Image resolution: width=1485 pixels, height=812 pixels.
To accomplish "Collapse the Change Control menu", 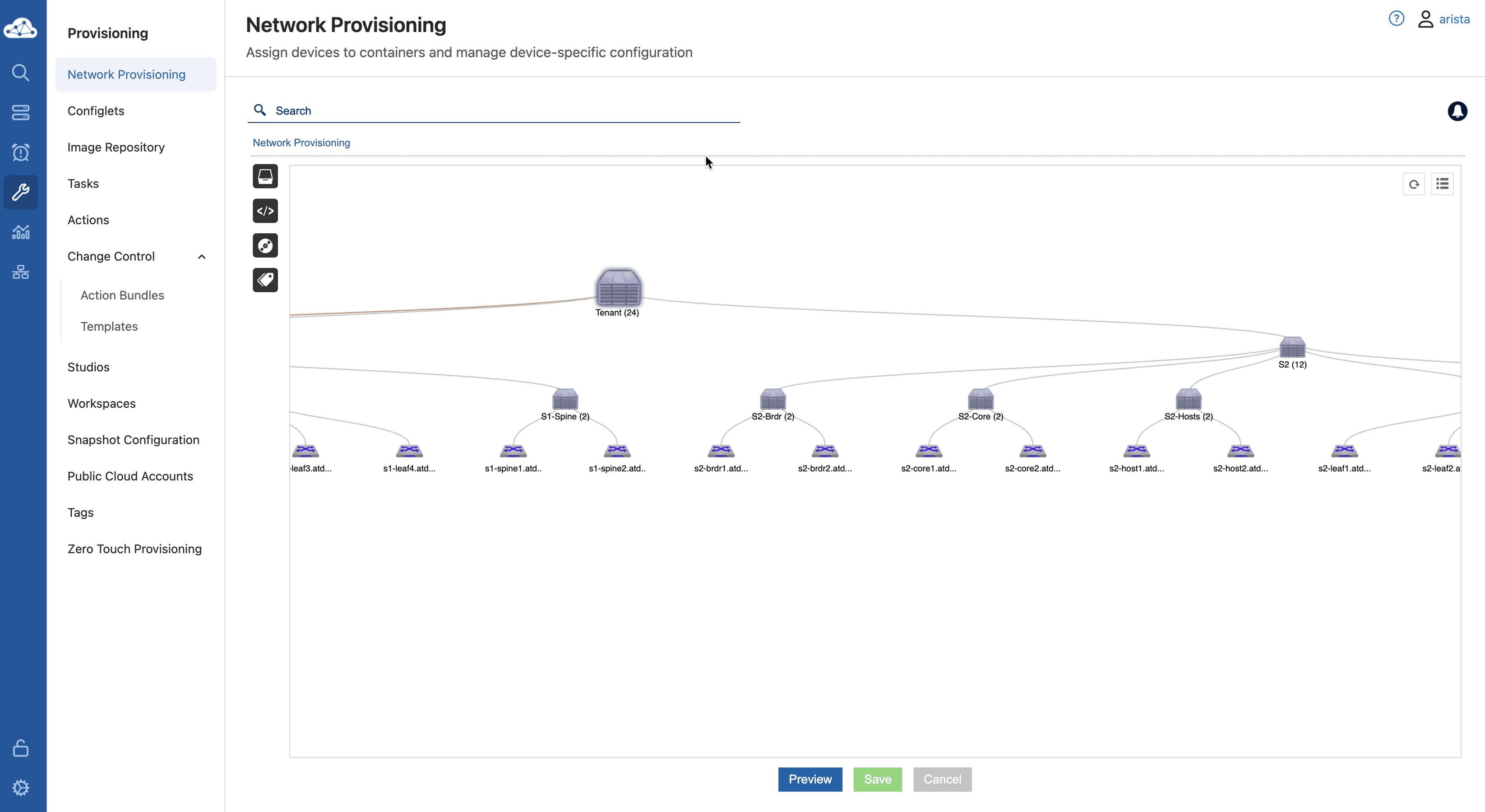I will pos(201,256).
